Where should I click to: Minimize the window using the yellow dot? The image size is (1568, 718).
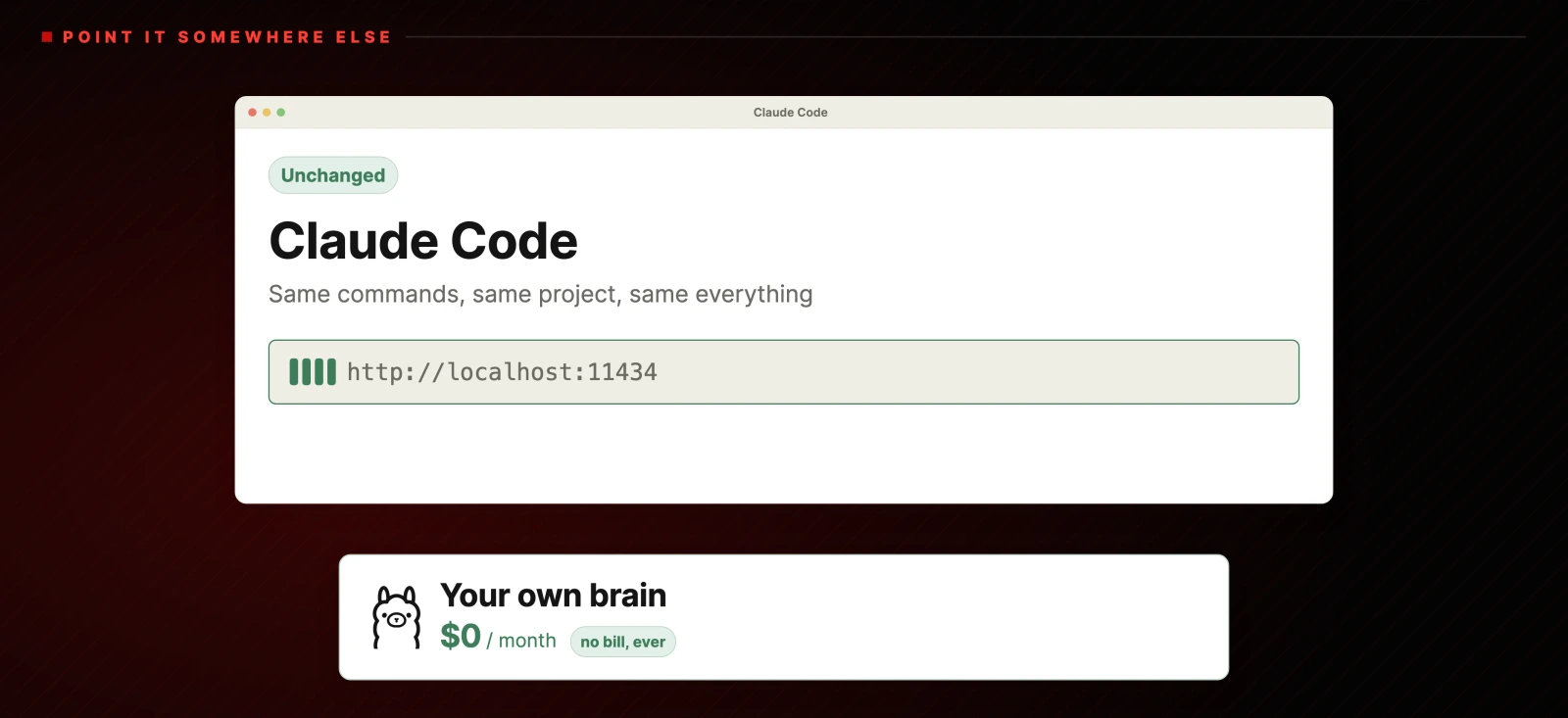coord(267,113)
